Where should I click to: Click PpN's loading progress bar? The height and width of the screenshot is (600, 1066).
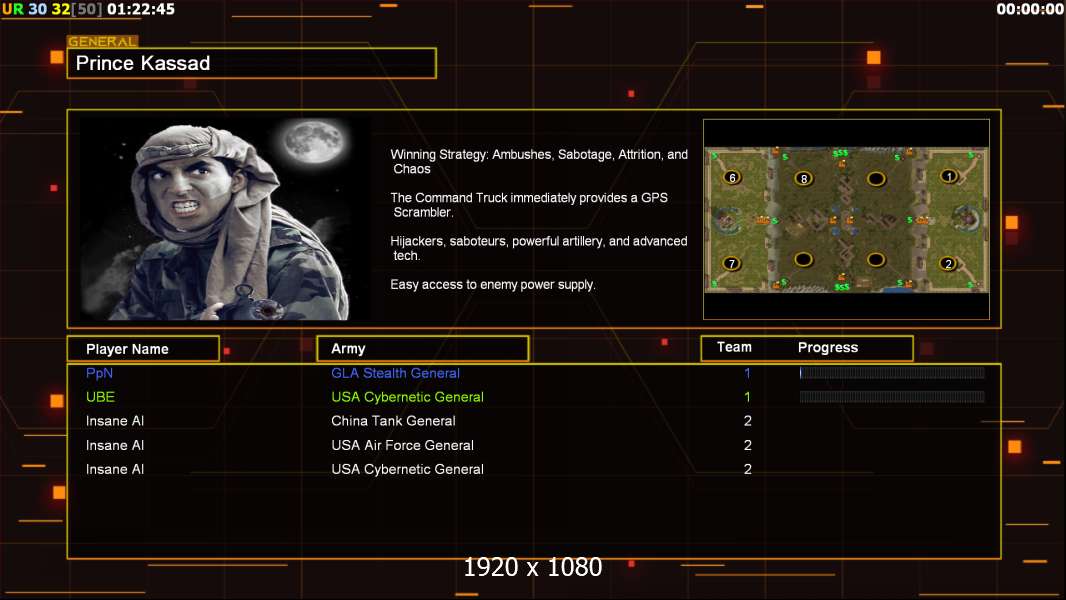click(x=892, y=372)
